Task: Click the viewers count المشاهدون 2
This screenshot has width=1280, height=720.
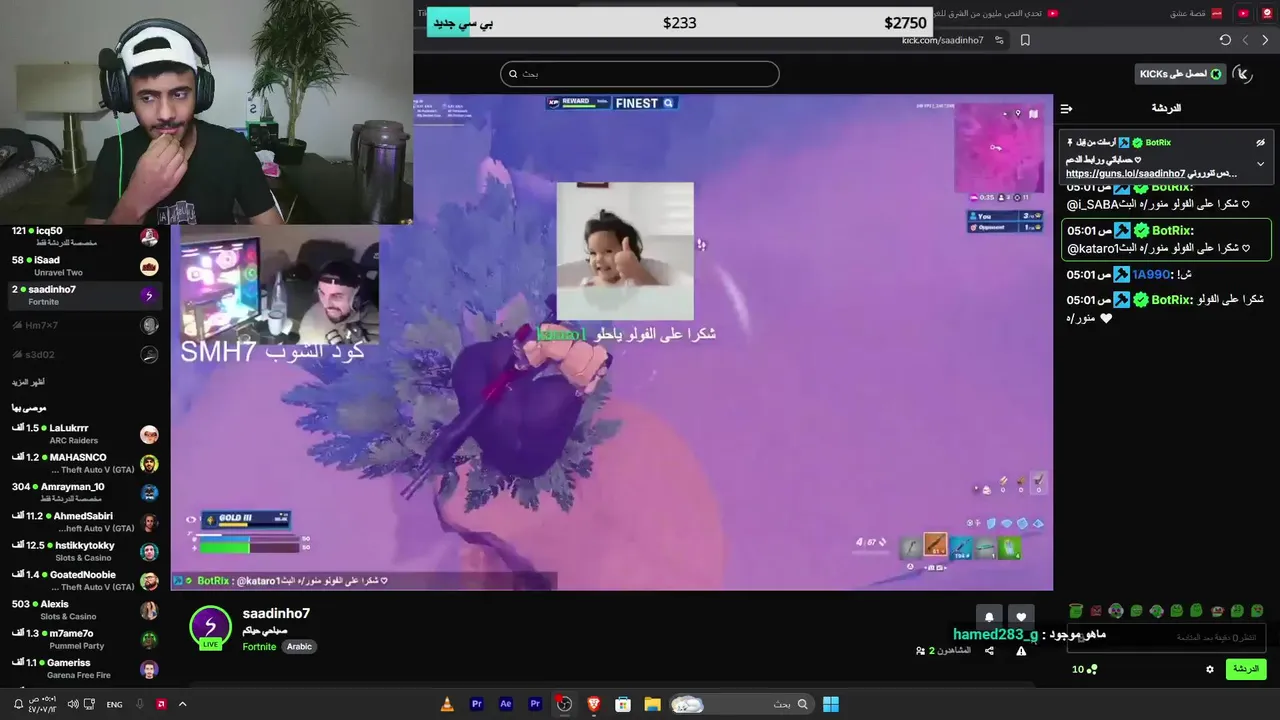Action: pos(943,651)
